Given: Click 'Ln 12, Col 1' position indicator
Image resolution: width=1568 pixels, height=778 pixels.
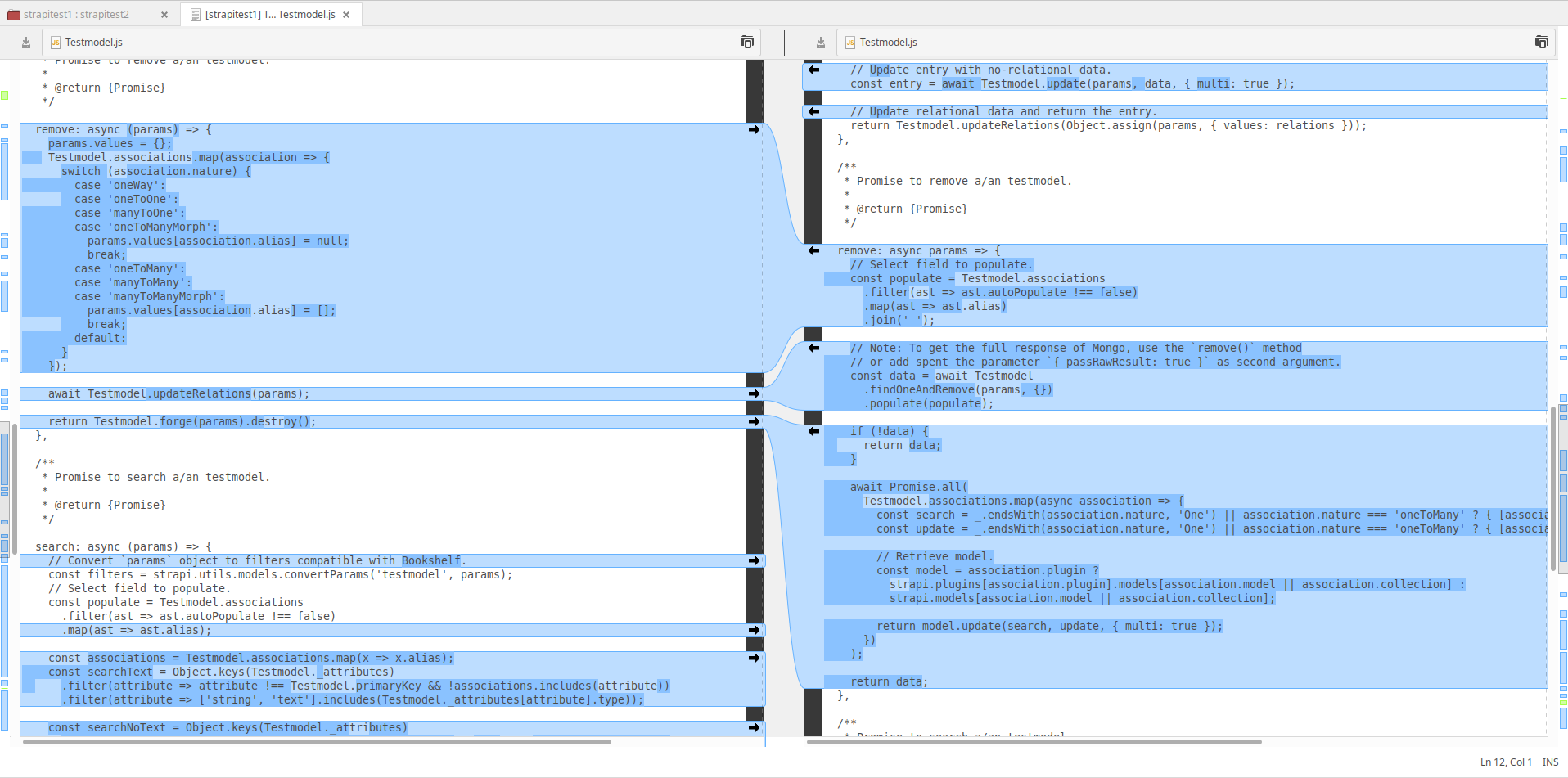Looking at the screenshot, I should click(1506, 762).
